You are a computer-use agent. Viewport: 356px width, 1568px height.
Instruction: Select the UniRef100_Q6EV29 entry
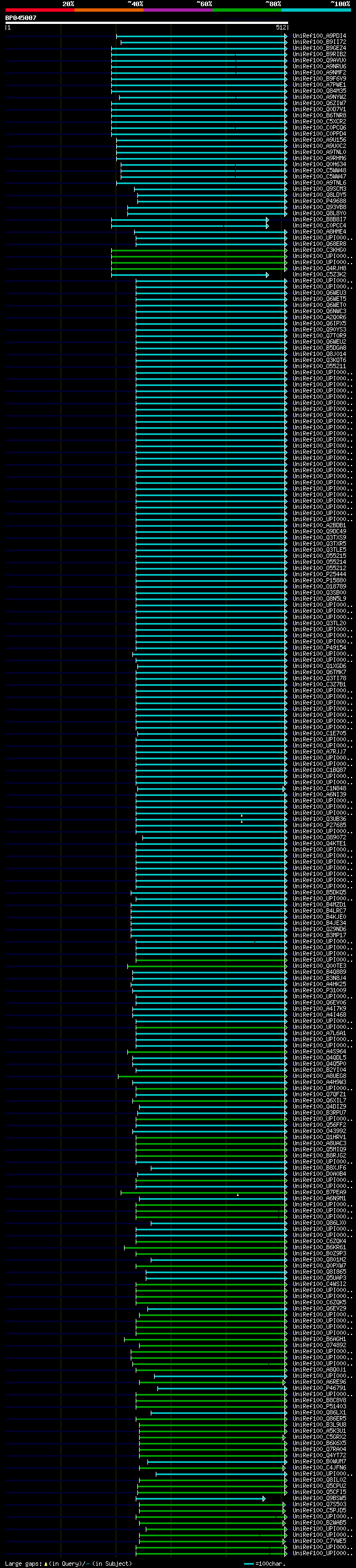pyautogui.click(x=319, y=1308)
